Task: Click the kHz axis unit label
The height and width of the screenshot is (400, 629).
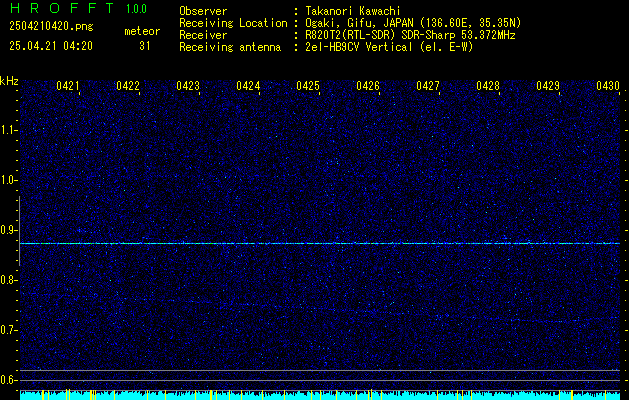Action: click(x=9, y=81)
